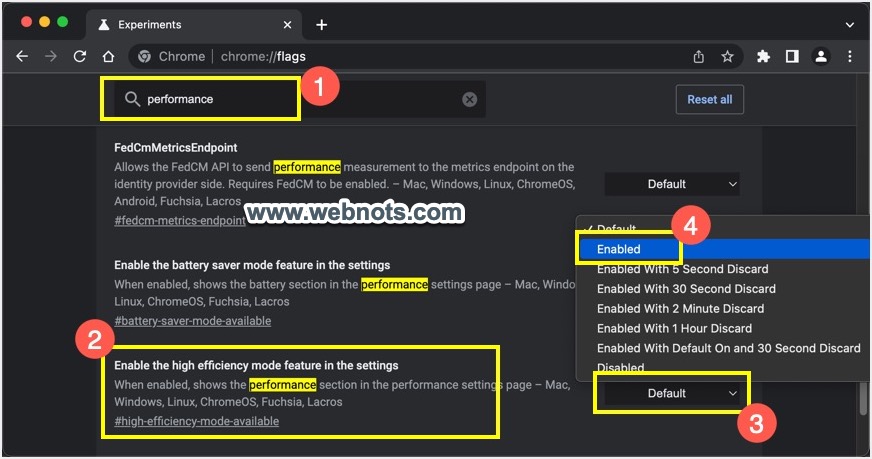Clear the search with the X icon
Image resolution: width=872 pixels, height=459 pixels.
469,99
